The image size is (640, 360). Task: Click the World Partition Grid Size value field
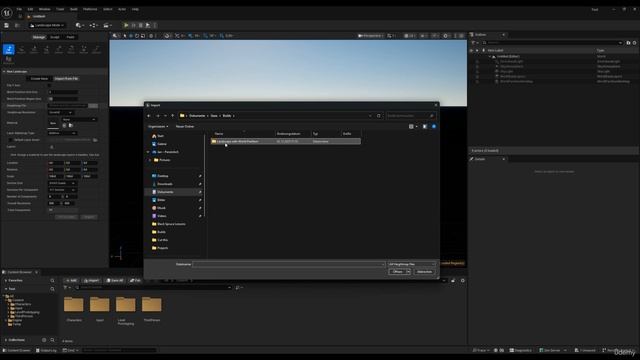(x=63, y=92)
